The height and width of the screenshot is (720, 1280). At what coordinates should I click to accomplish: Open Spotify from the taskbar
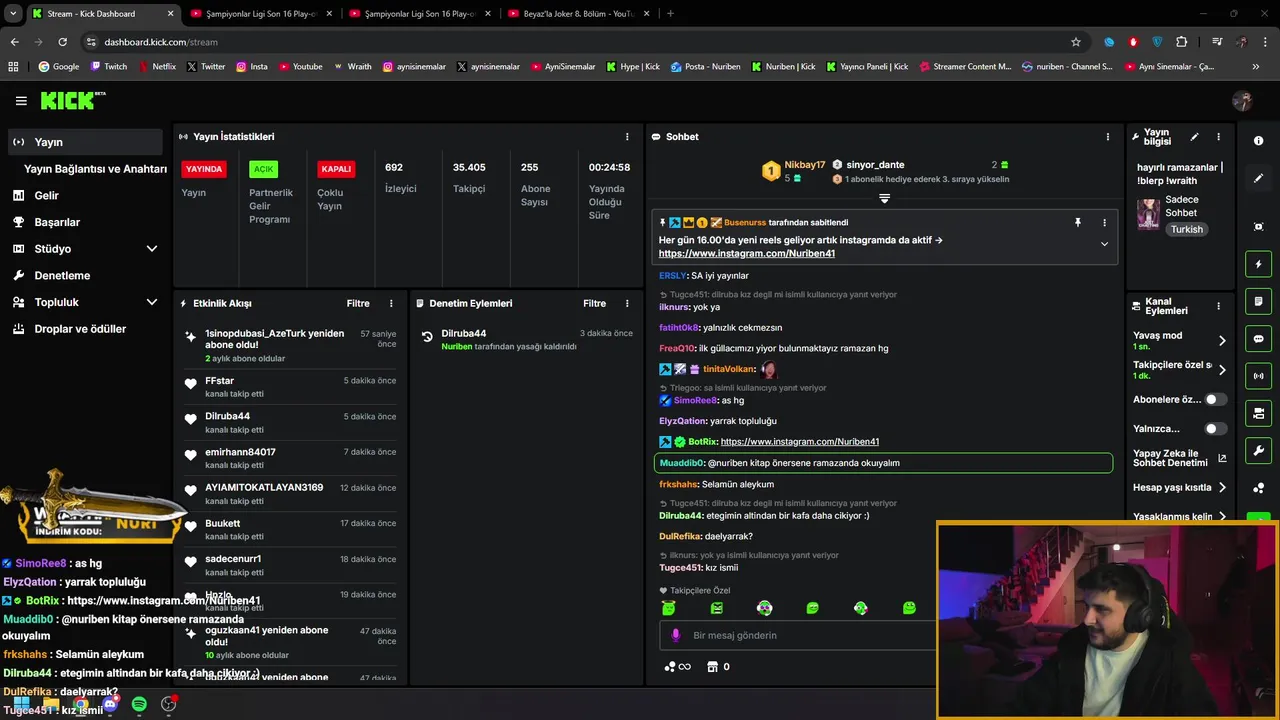point(139,704)
